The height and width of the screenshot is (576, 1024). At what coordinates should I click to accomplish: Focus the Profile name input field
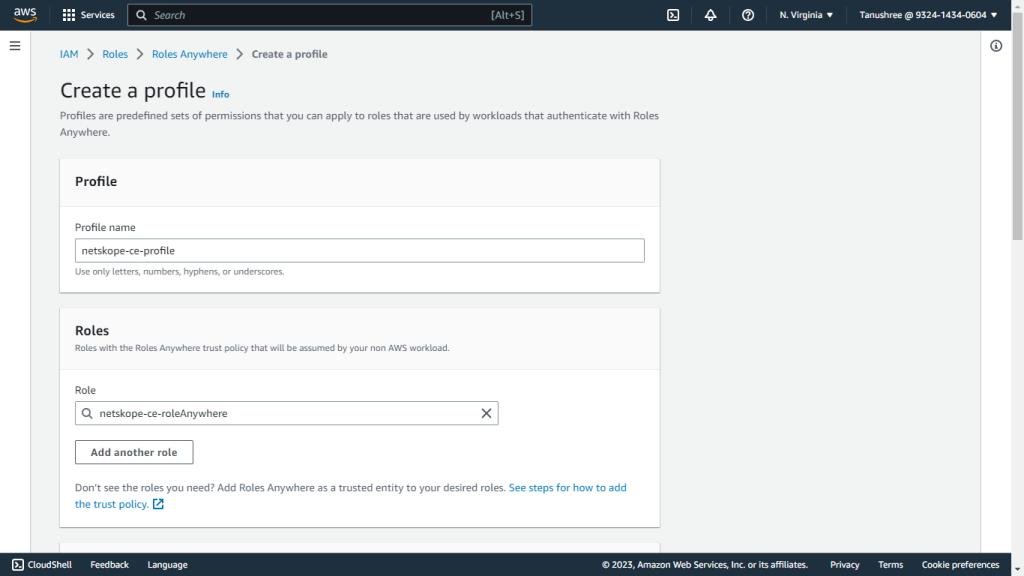click(359, 250)
